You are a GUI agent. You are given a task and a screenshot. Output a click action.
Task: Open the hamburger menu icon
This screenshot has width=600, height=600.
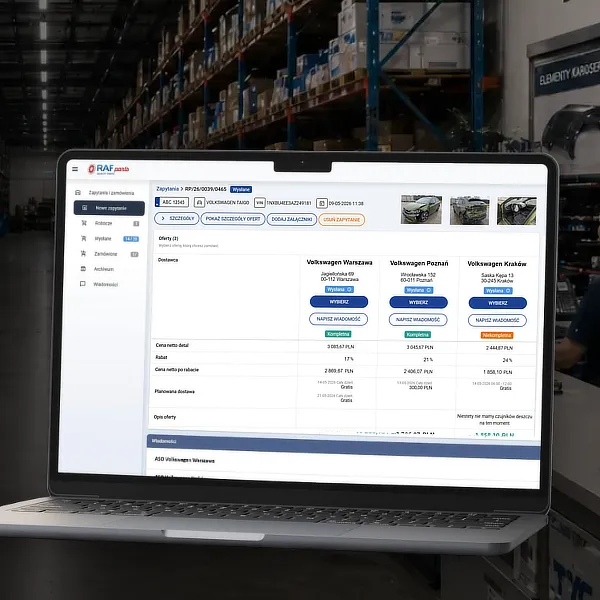click(x=75, y=169)
